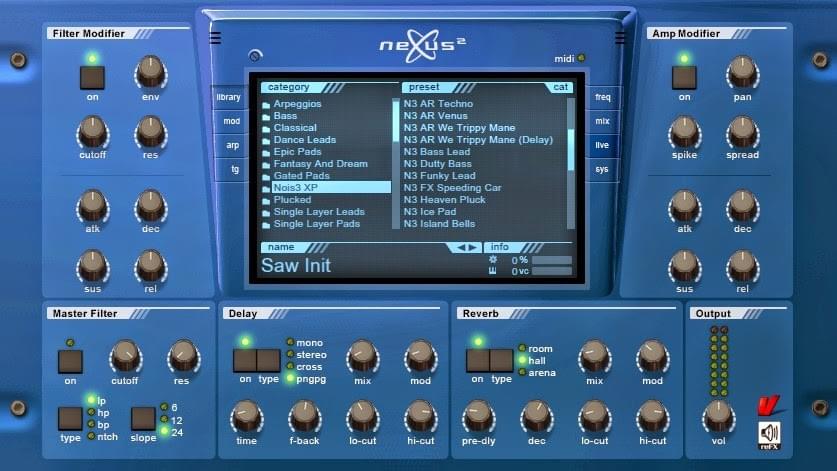
Task: Open the mod tab
Action: [x=231, y=121]
